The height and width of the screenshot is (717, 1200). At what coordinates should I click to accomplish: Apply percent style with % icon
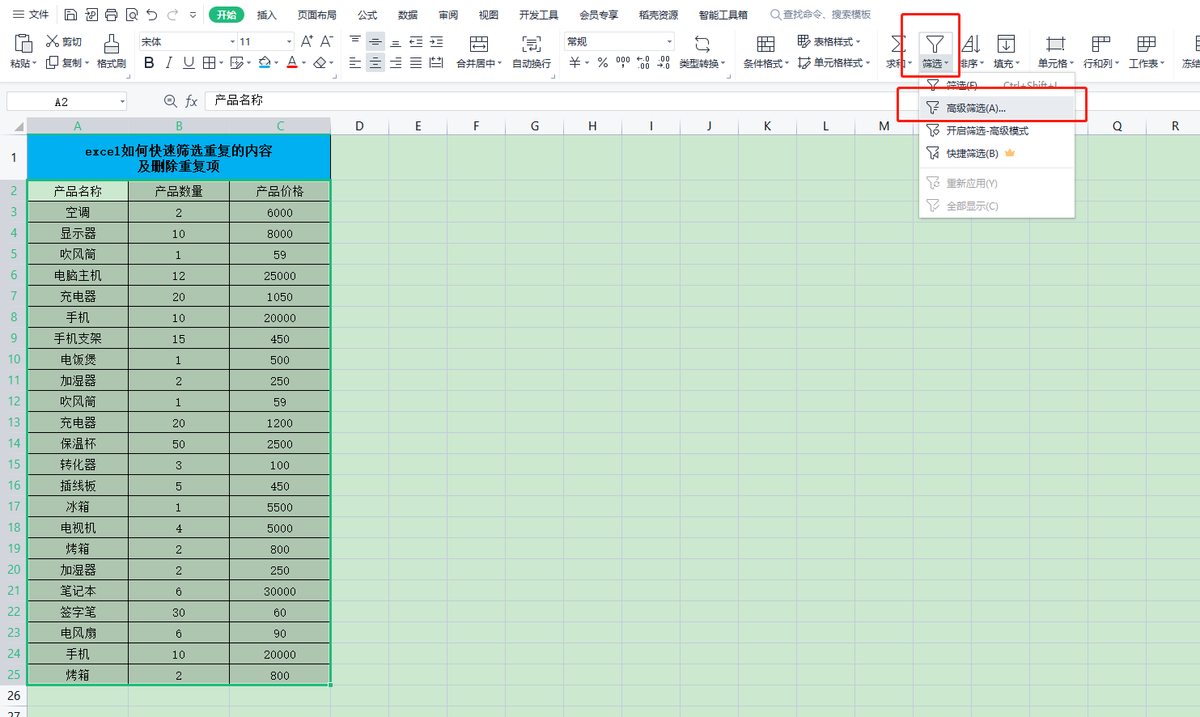(x=602, y=62)
